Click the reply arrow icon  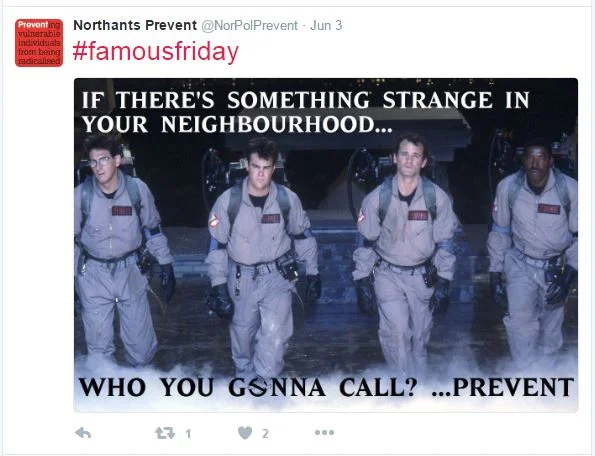click(x=83, y=432)
